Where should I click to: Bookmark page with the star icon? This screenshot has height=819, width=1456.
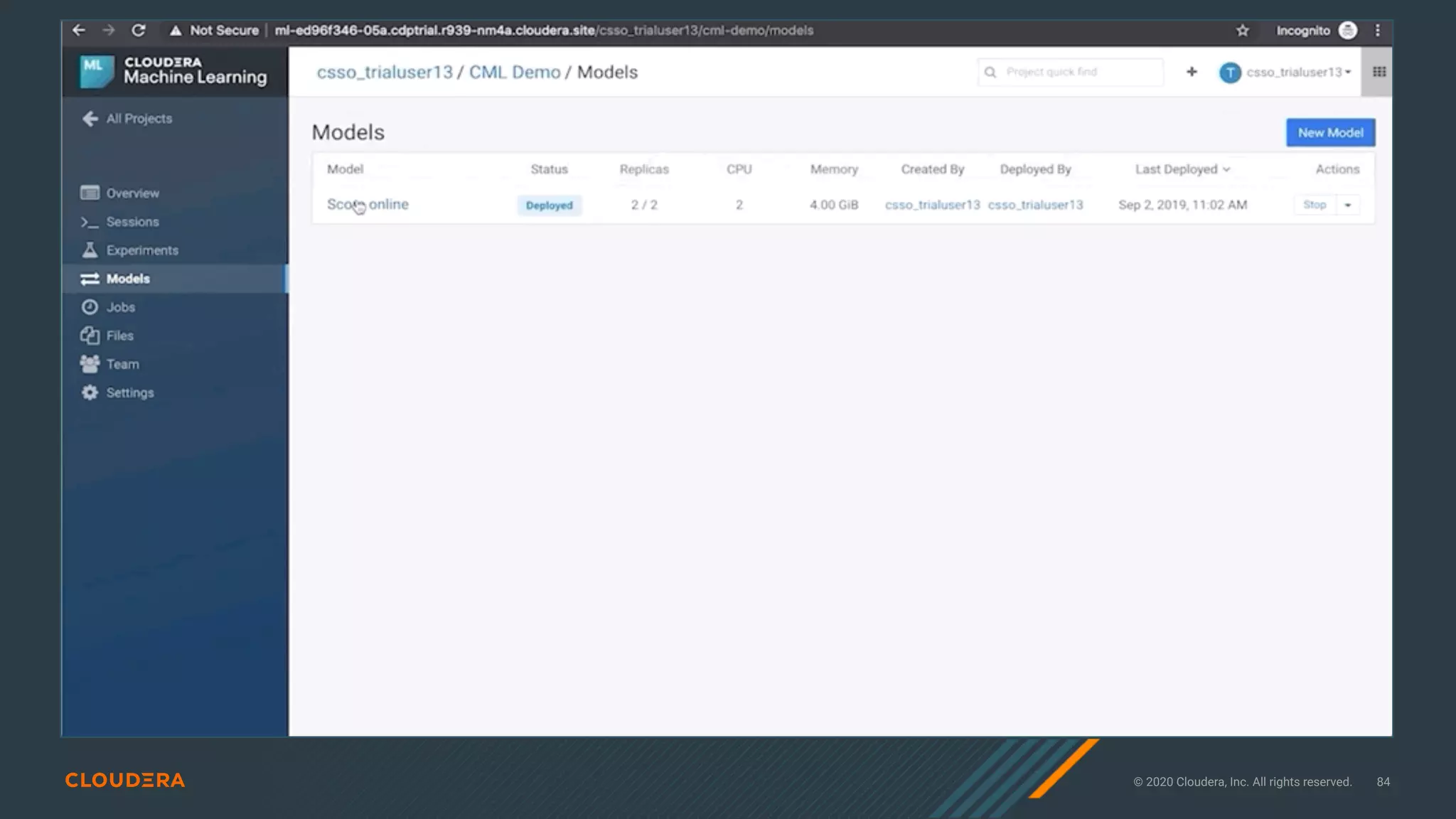[1242, 31]
